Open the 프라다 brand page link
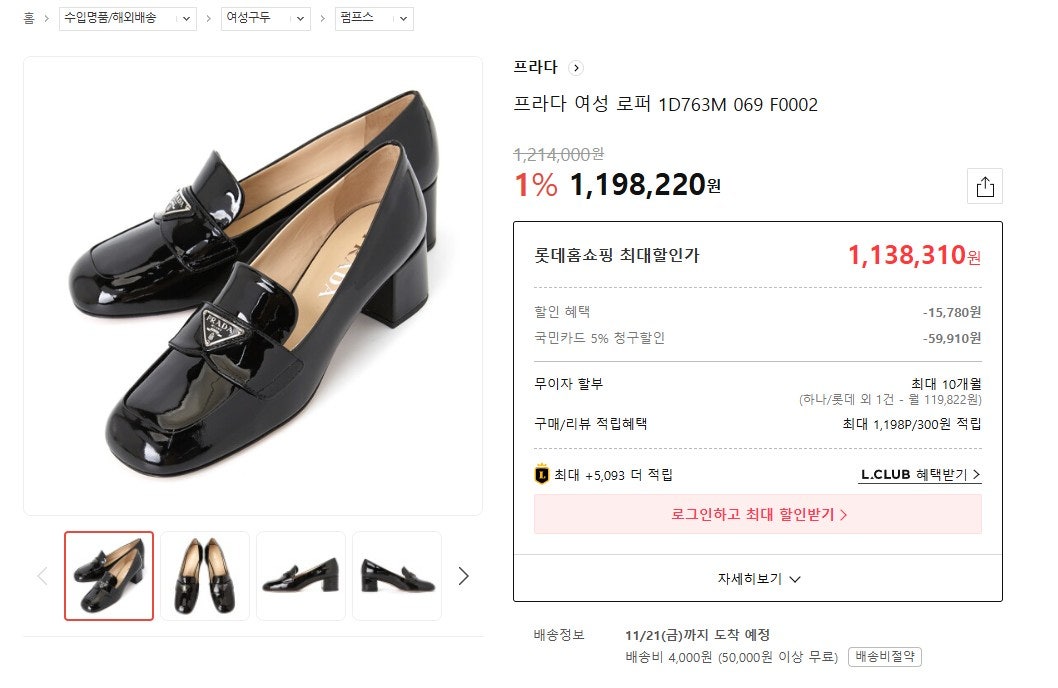 [535, 68]
